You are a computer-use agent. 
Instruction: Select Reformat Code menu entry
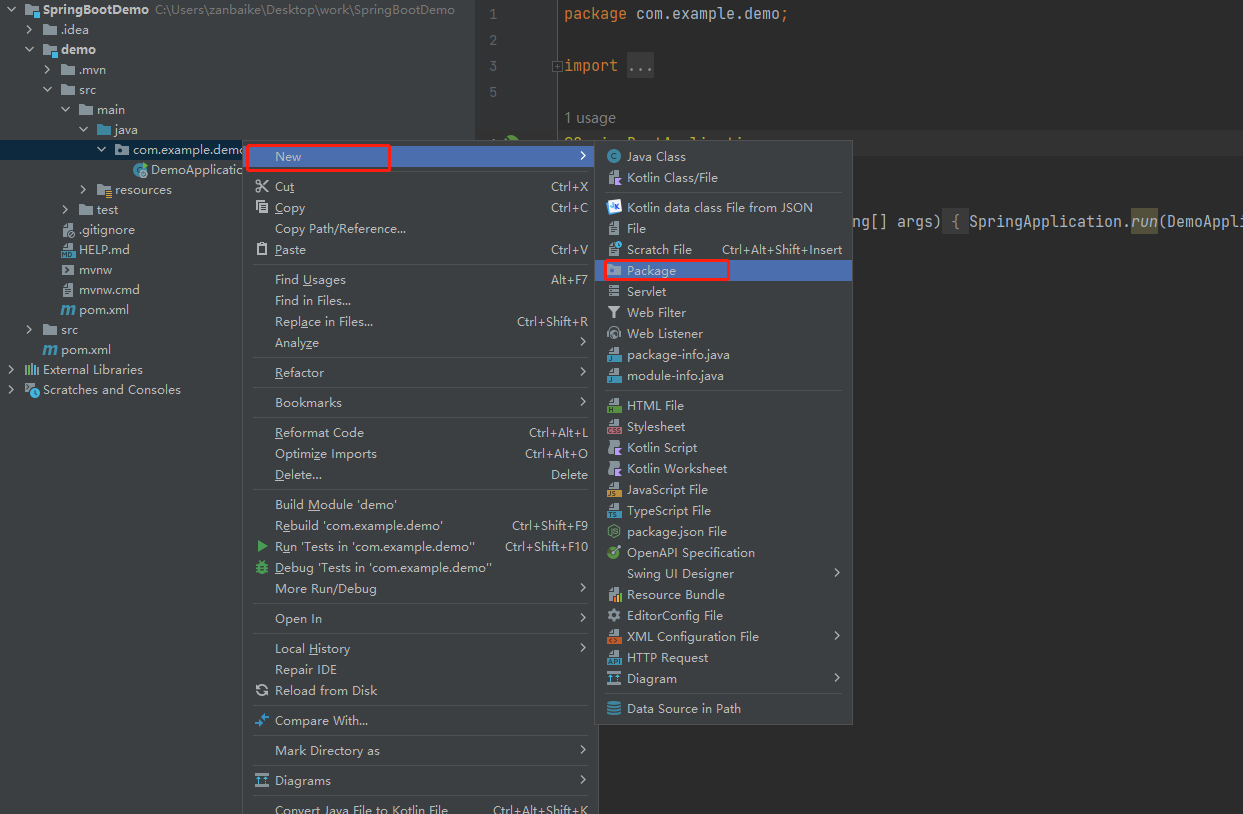(319, 433)
